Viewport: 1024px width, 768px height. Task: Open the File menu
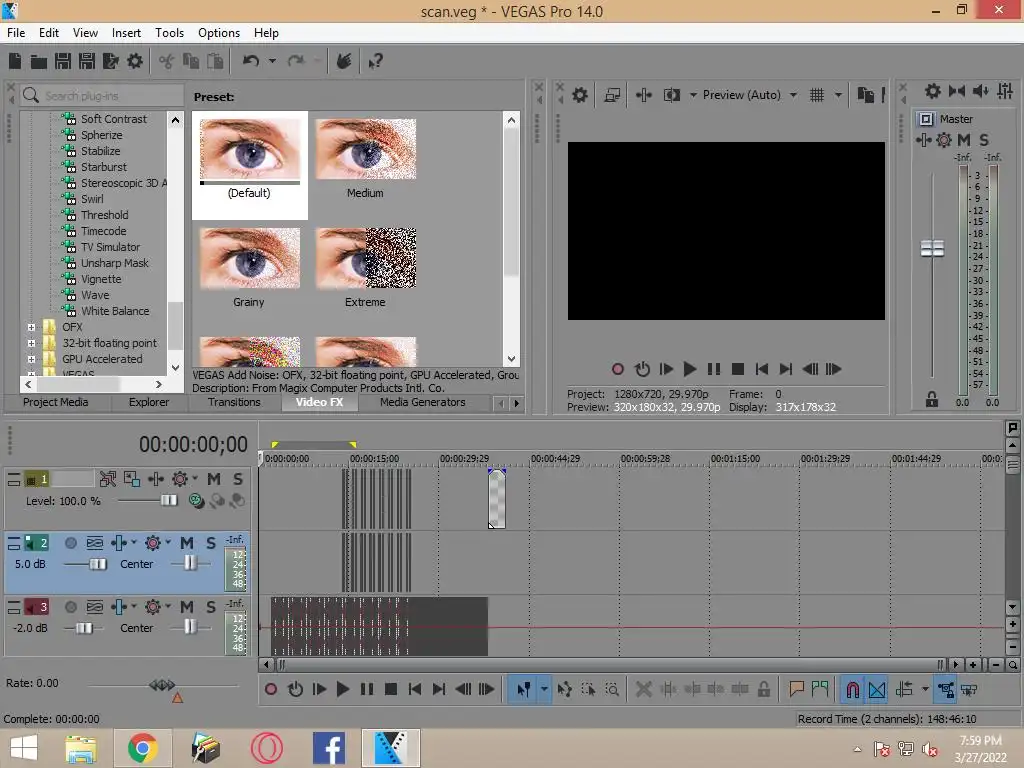click(x=16, y=33)
